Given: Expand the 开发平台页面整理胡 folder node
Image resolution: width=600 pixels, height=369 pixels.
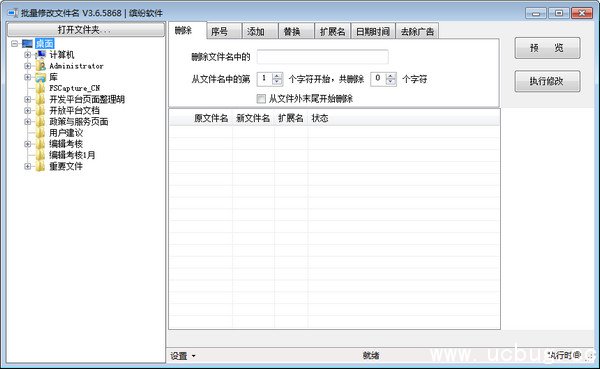Looking at the screenshot, I should [x=28, y=100].
